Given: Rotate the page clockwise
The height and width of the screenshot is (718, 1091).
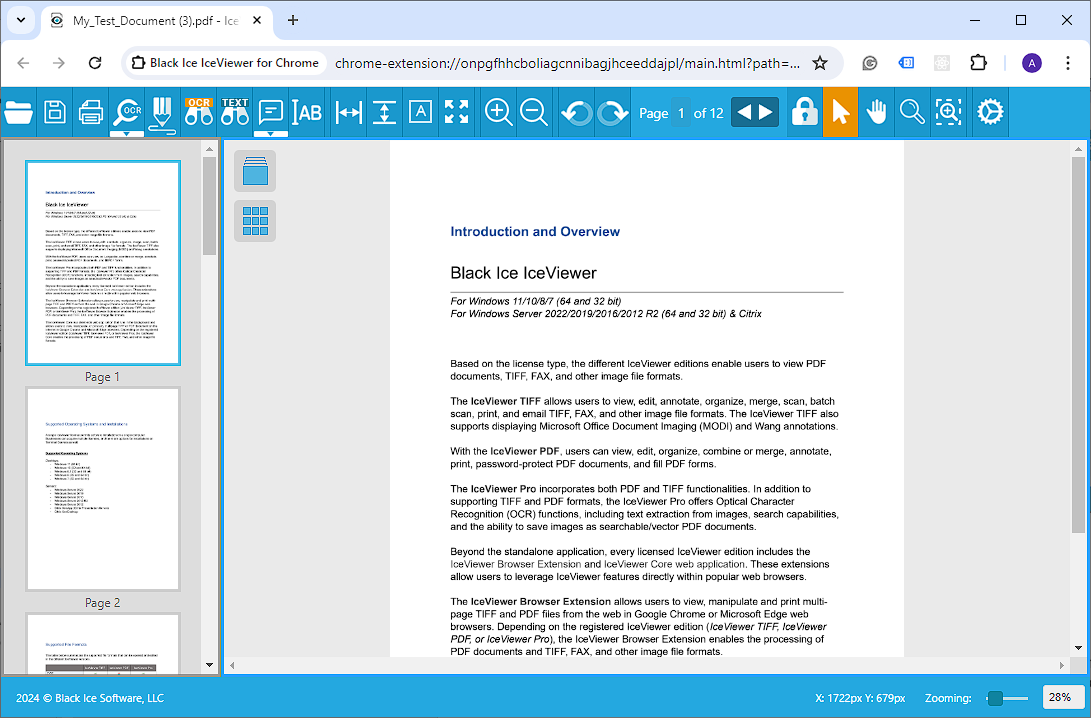Looking at the screenshot, I should (612, 113).
